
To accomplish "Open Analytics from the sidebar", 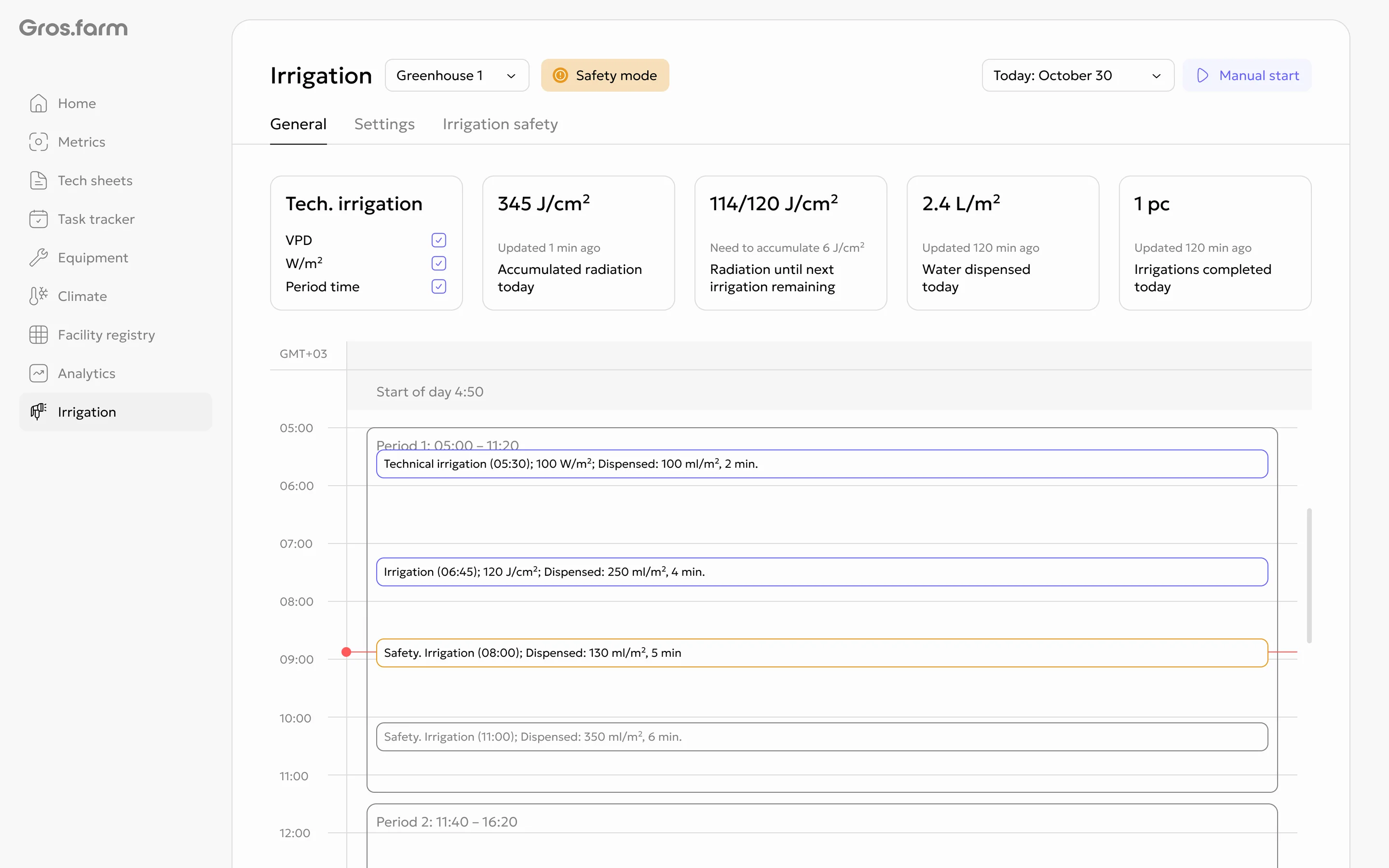I will coord(115,373).
